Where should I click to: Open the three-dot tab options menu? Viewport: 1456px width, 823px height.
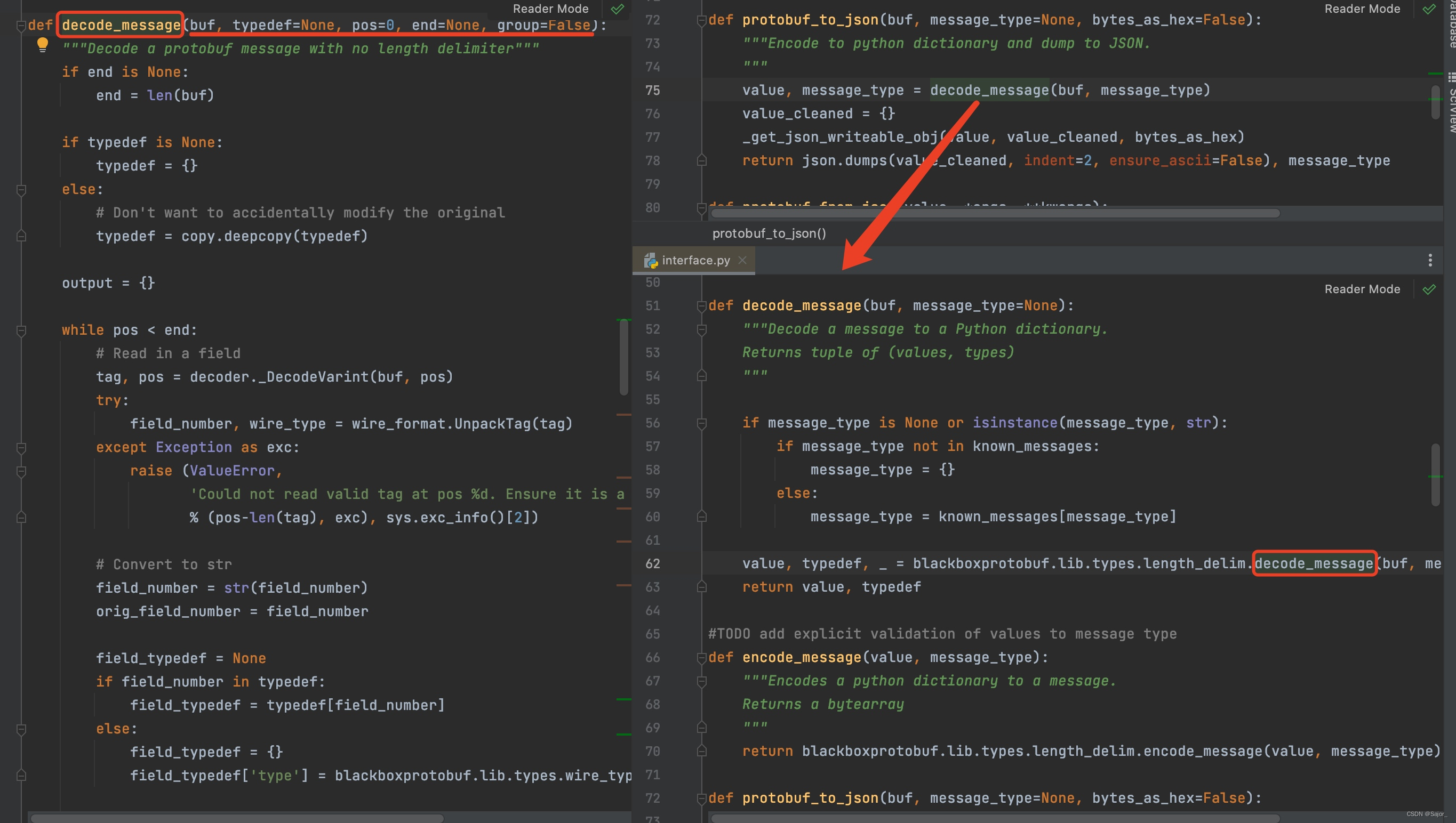(x=1430, y=260)
